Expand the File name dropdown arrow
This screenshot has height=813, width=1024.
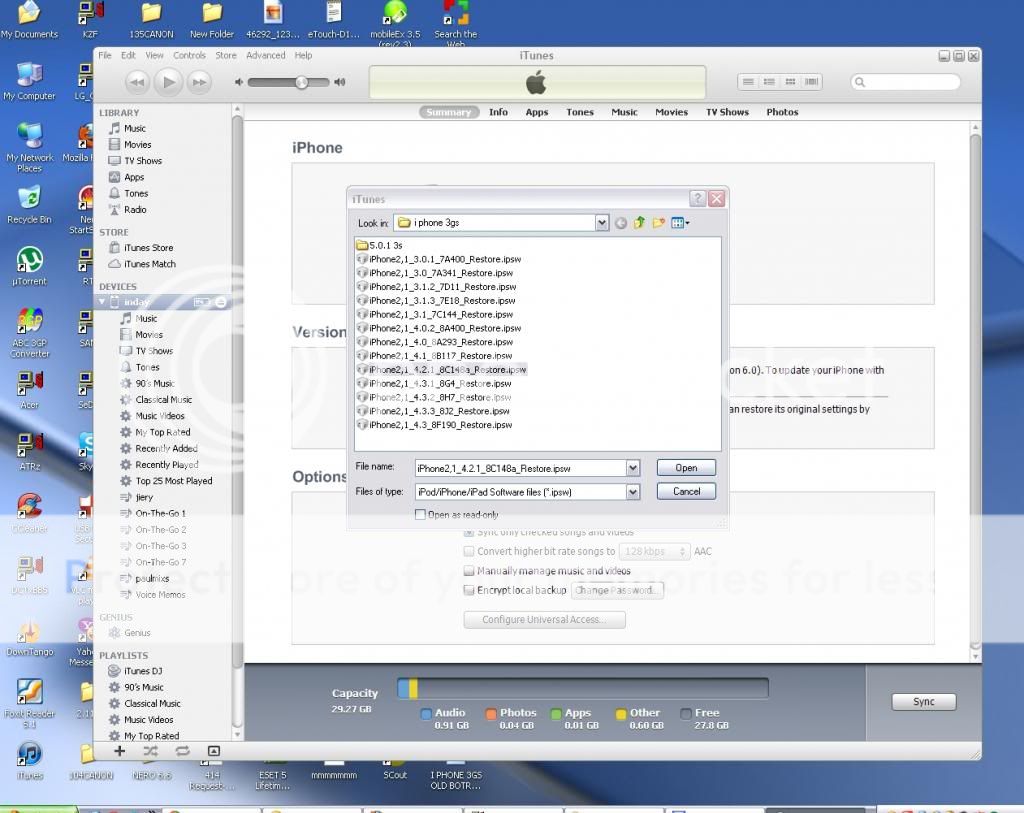click(632, 468)
